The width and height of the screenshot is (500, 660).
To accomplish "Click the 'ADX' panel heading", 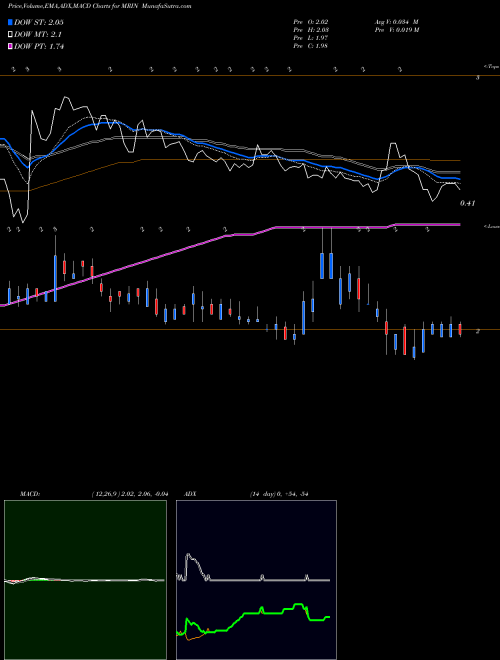I will [190, 494].
